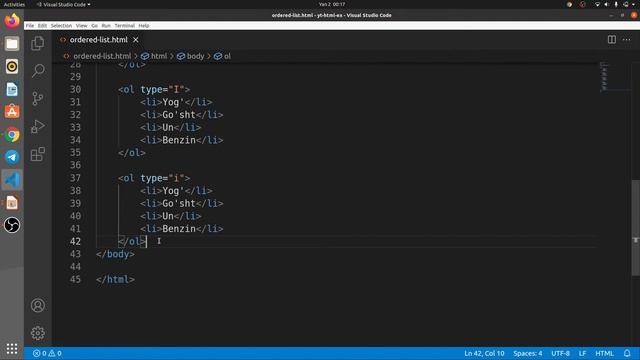640x360 pixels.
Task: Open Telegram from the dock
Action: tap(12, 157)
